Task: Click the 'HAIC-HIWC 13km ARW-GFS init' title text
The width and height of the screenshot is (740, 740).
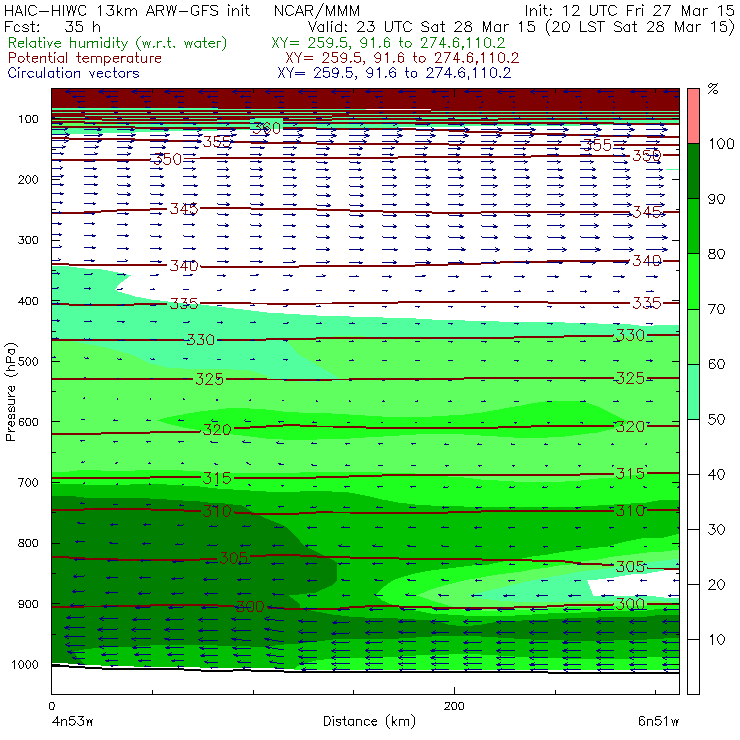Action: coord(127,11)
